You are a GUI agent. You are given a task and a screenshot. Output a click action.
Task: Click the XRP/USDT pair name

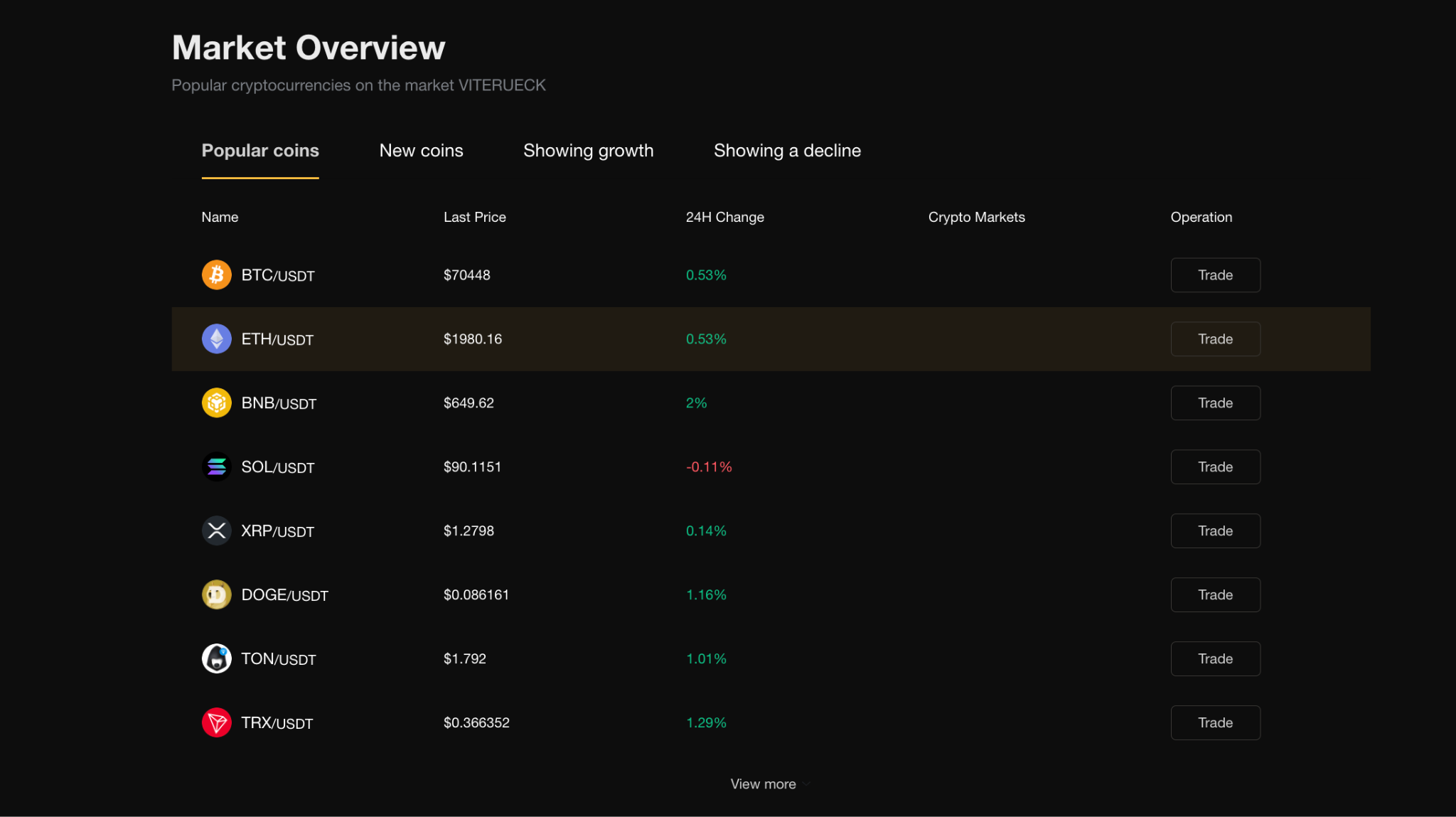[x=278, y=531]
